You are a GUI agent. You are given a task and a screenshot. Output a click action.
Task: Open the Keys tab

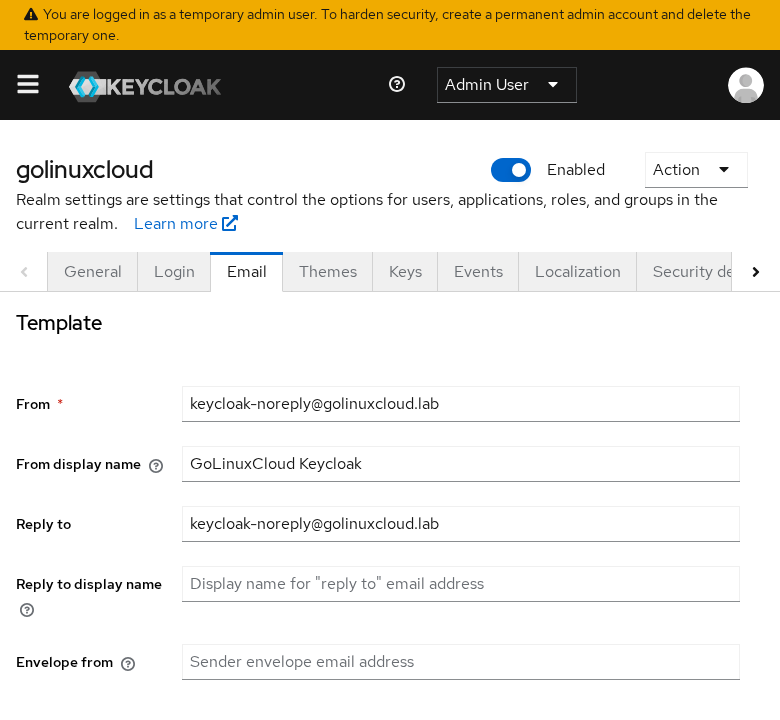405,272
